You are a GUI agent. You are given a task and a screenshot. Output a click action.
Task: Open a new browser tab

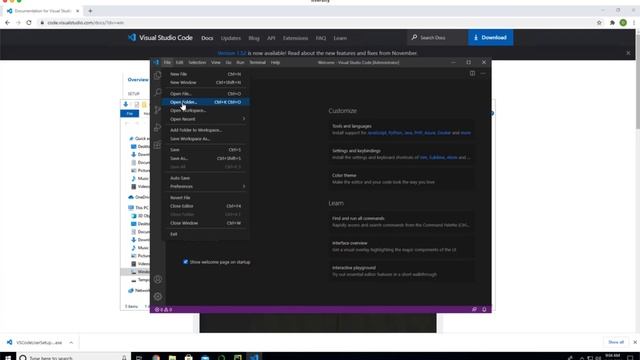[90, 11]
